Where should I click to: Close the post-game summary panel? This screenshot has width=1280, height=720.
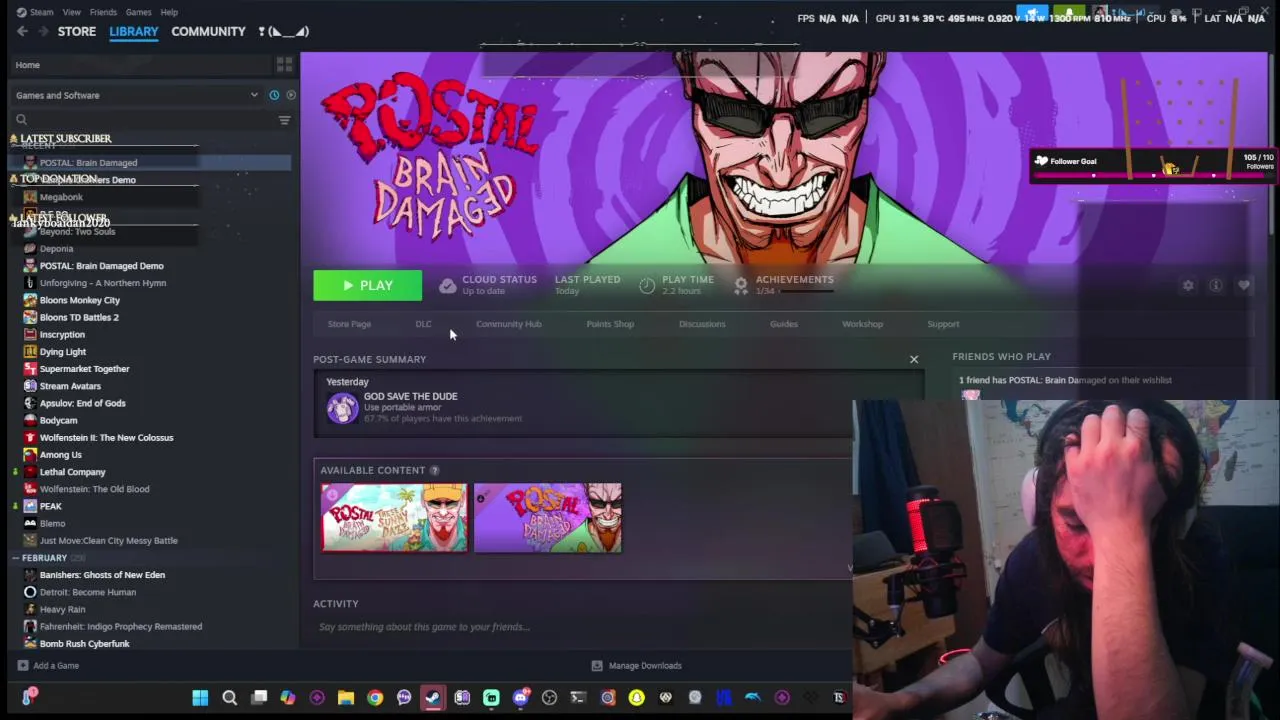pos(914,359)
